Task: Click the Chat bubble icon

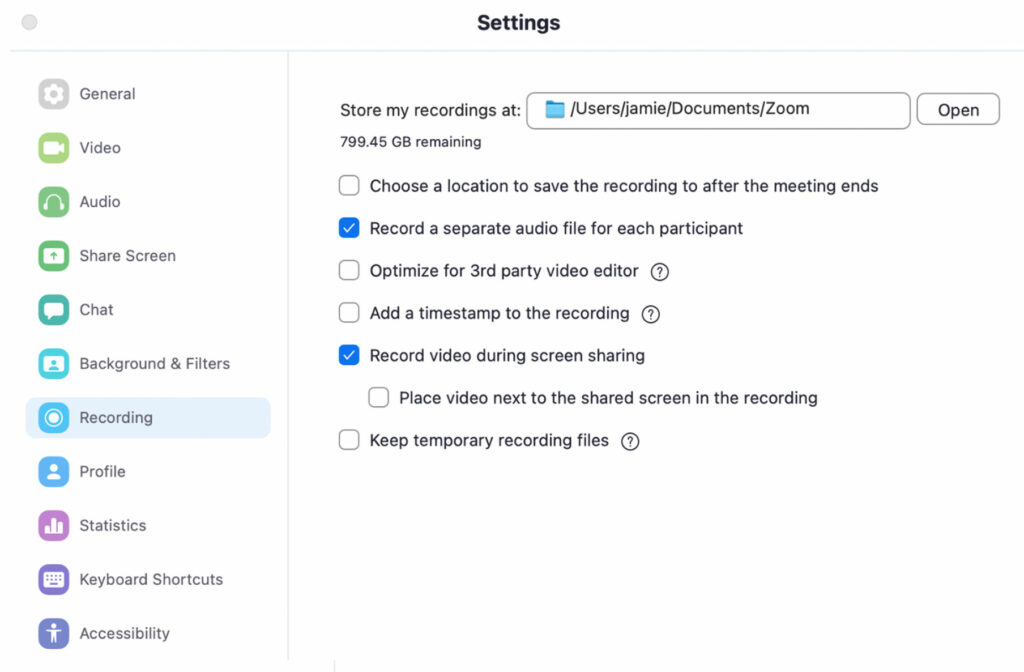Action: click(x=54, y=310)
